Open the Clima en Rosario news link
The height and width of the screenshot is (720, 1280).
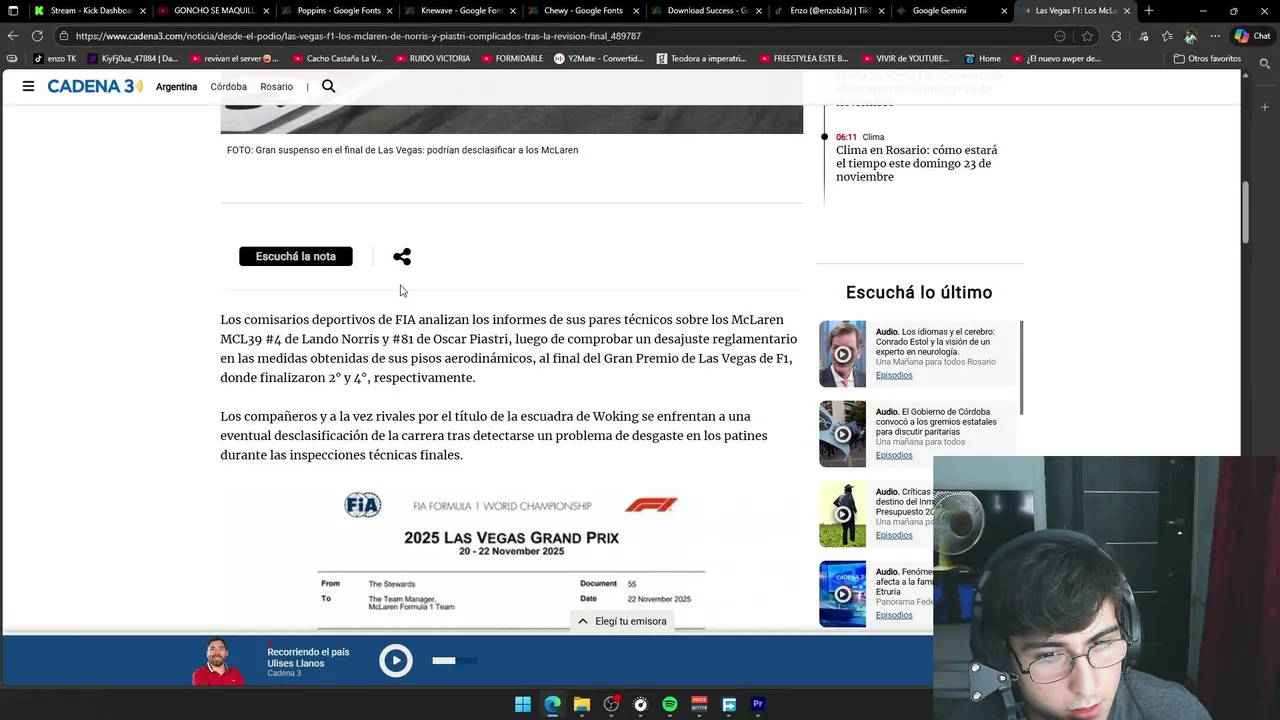point(916,163)
